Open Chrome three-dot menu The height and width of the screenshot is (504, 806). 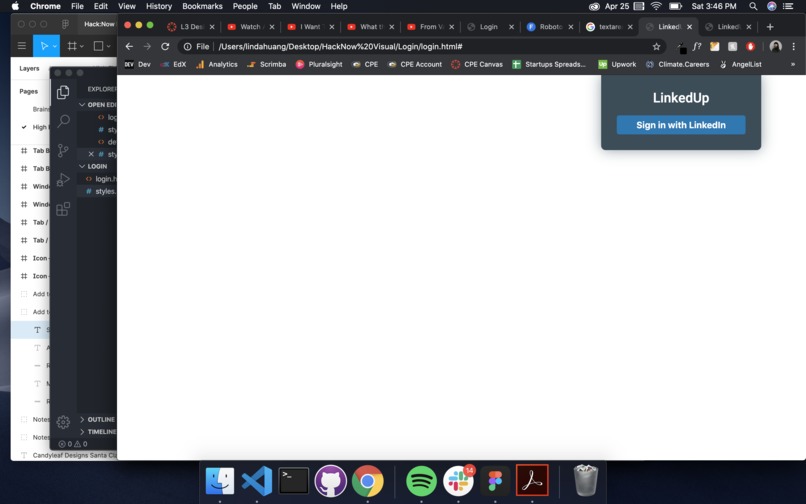tap(794, 46)
